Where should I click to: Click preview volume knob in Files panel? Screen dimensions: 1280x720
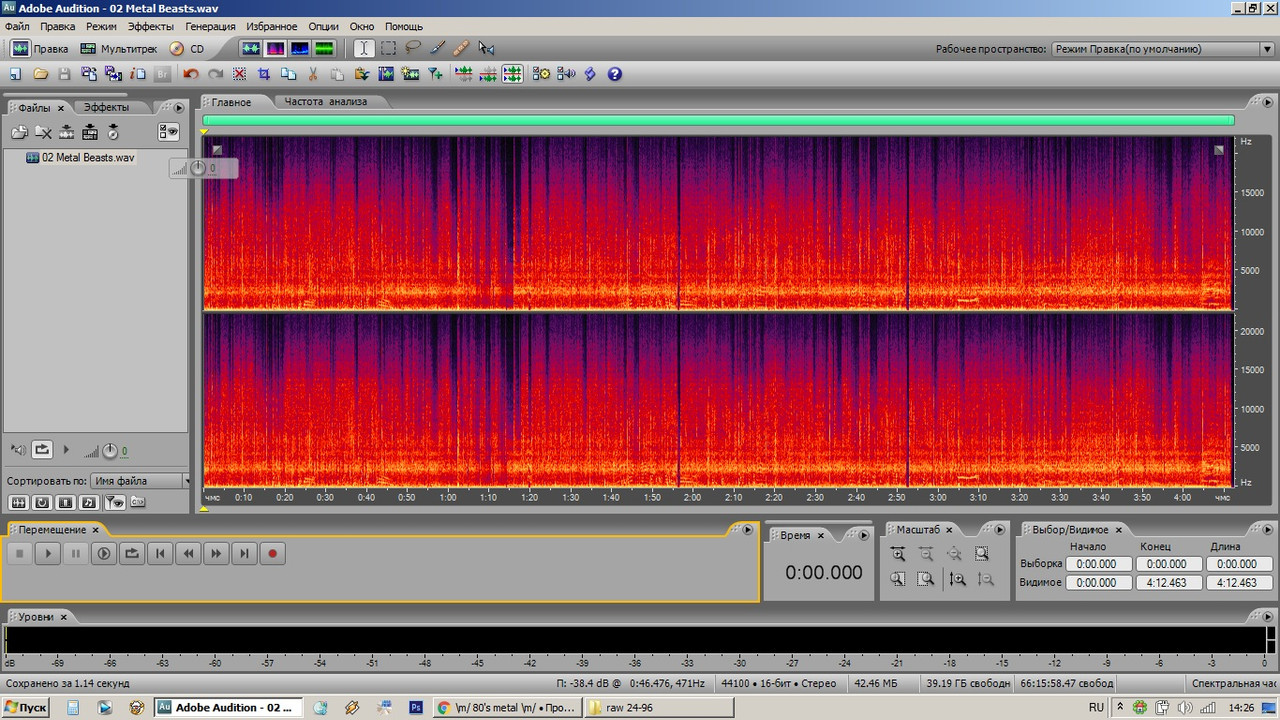click(110, 451)
